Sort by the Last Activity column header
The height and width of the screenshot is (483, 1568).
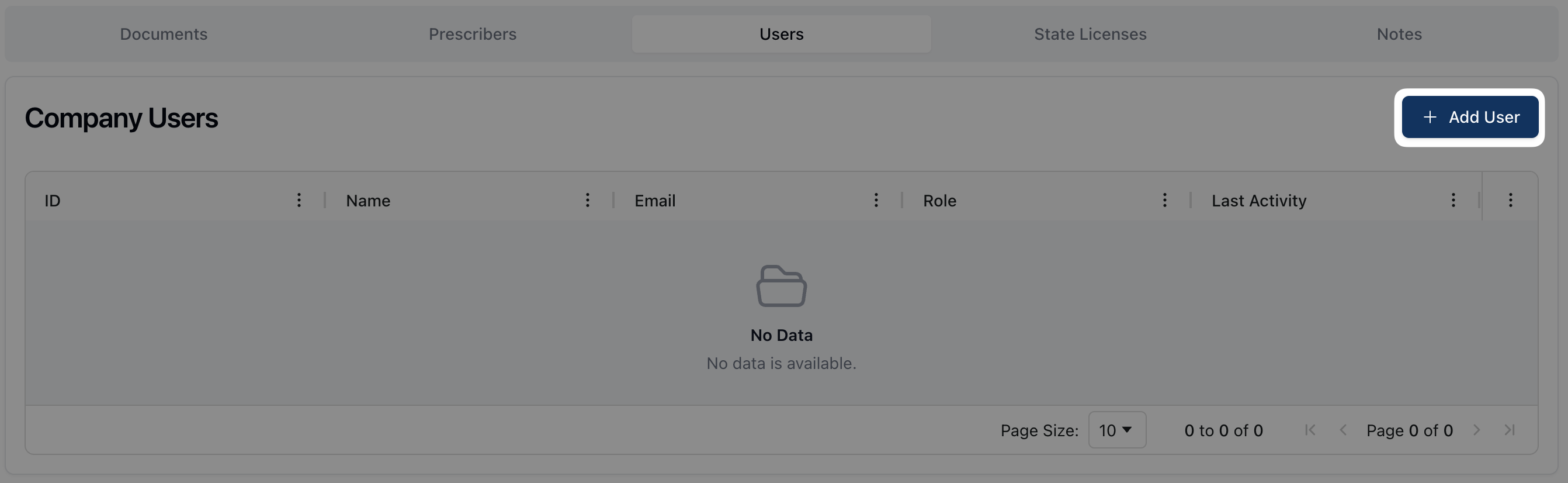click(1259, 201)
